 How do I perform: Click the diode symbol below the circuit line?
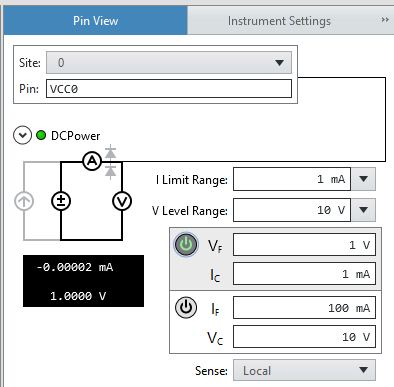pyautogui.click(x=110, y=171)
